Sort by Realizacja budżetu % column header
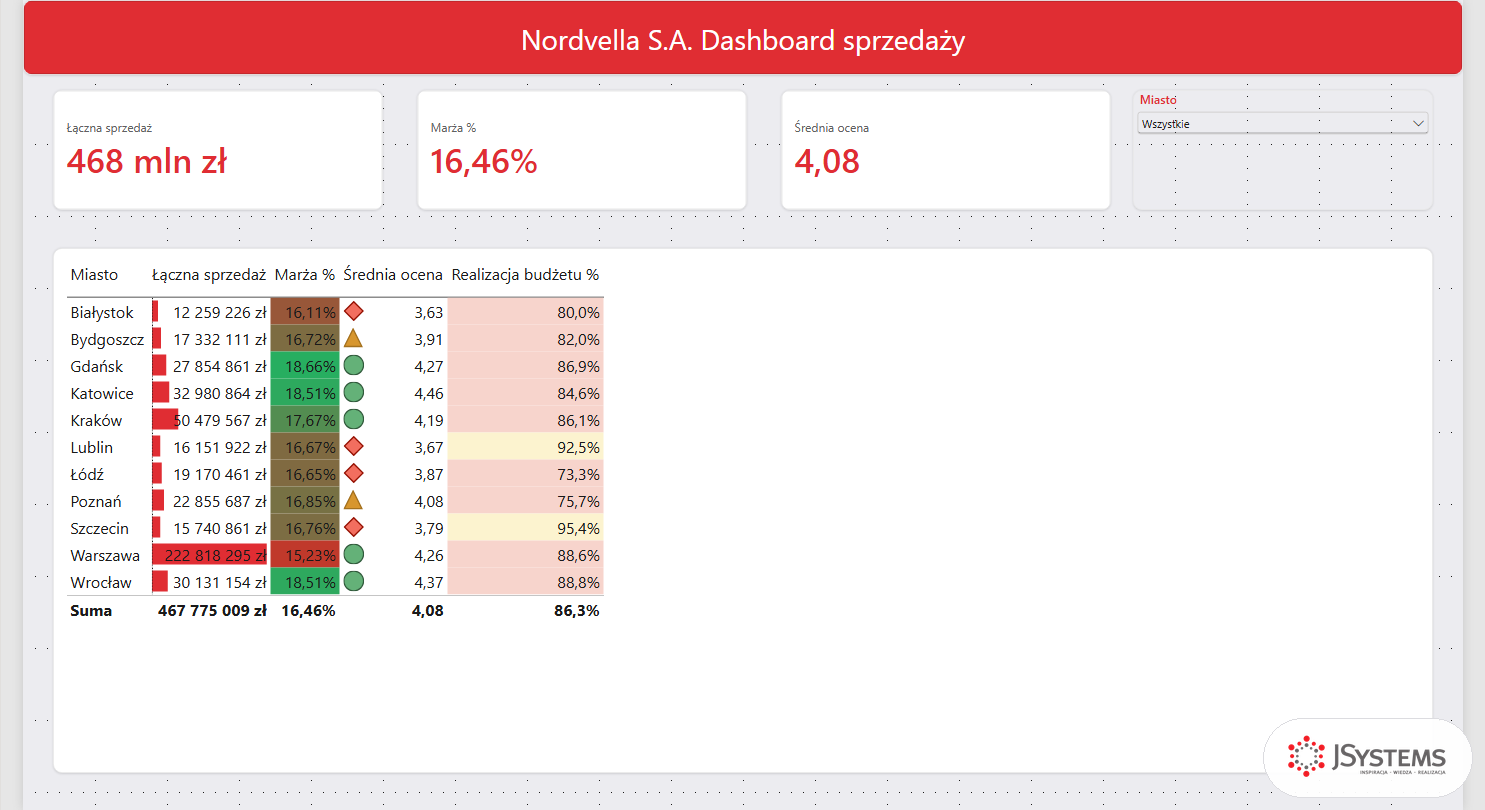Image resolution: width=1485 pixels, height=810 pixels. (526, 275)
